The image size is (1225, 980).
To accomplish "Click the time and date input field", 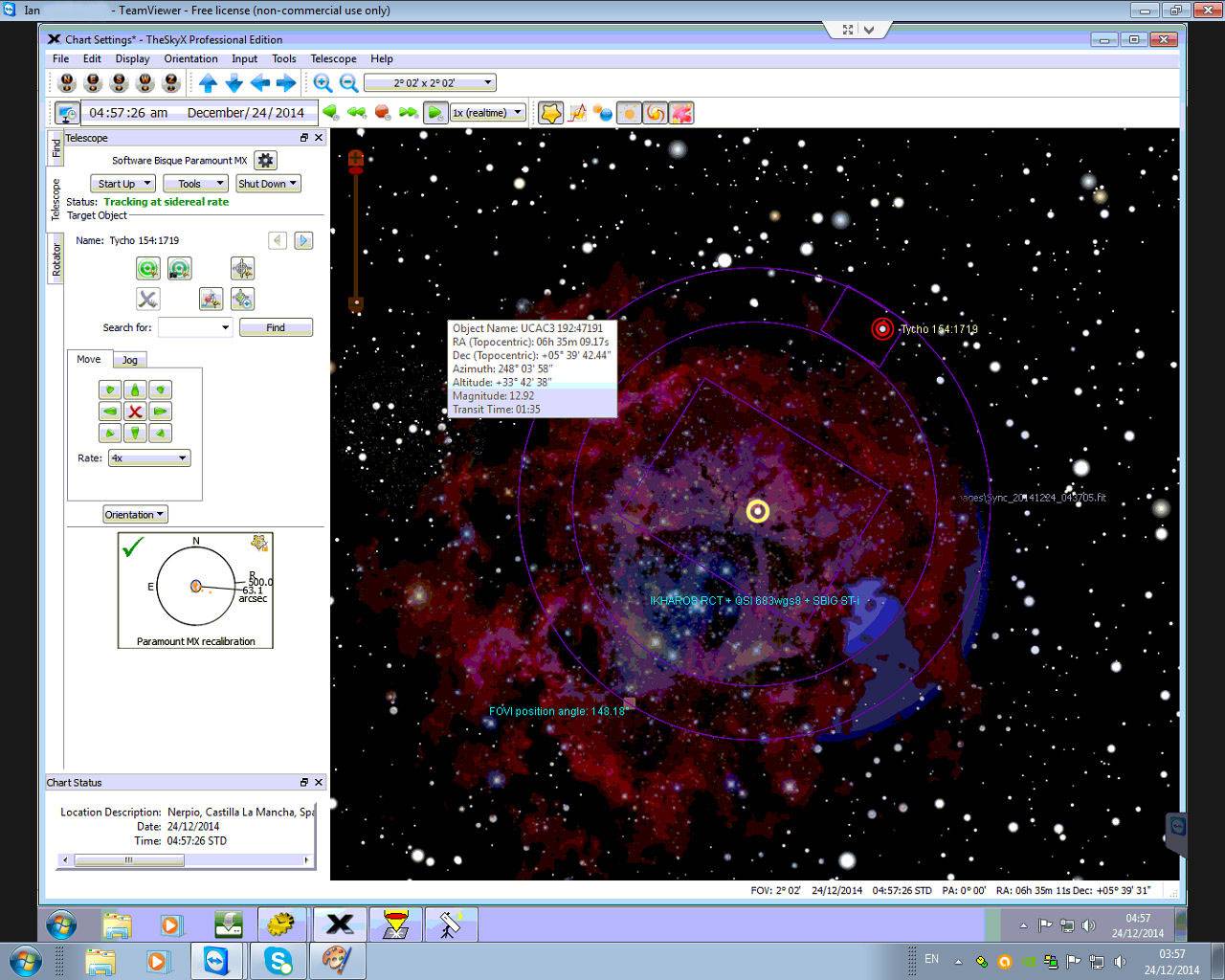I will pyautogui.click(x=198, y=113).
